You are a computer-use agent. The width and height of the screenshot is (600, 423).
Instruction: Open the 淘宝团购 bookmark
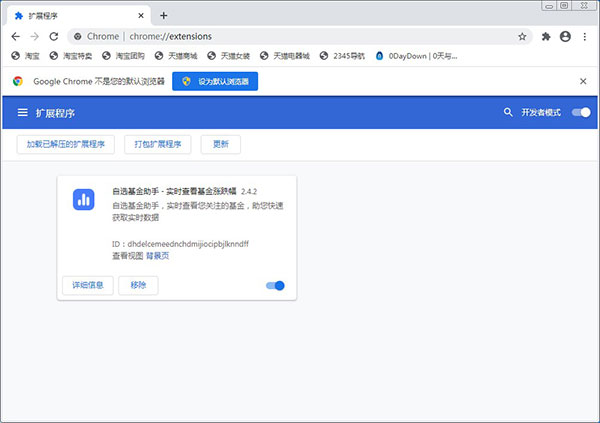tap(123, 56)
